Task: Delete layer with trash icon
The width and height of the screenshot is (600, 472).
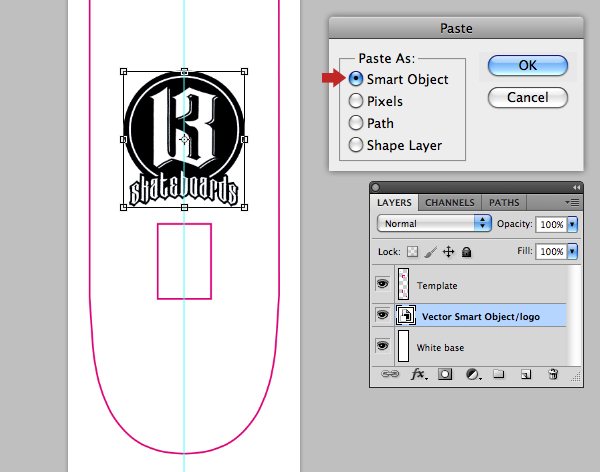Action: pos(553,374)
